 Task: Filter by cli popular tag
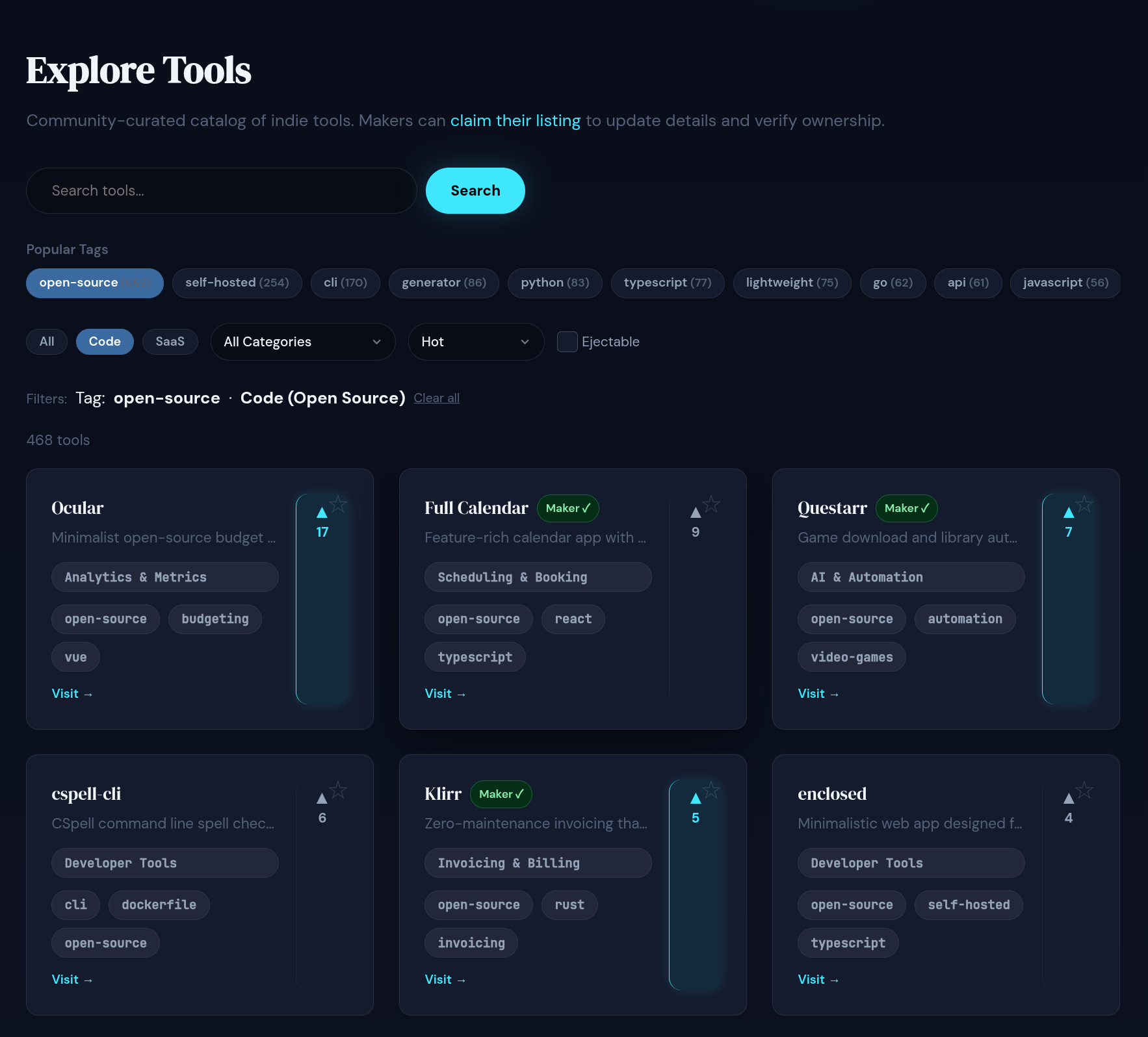pos(345,283)
